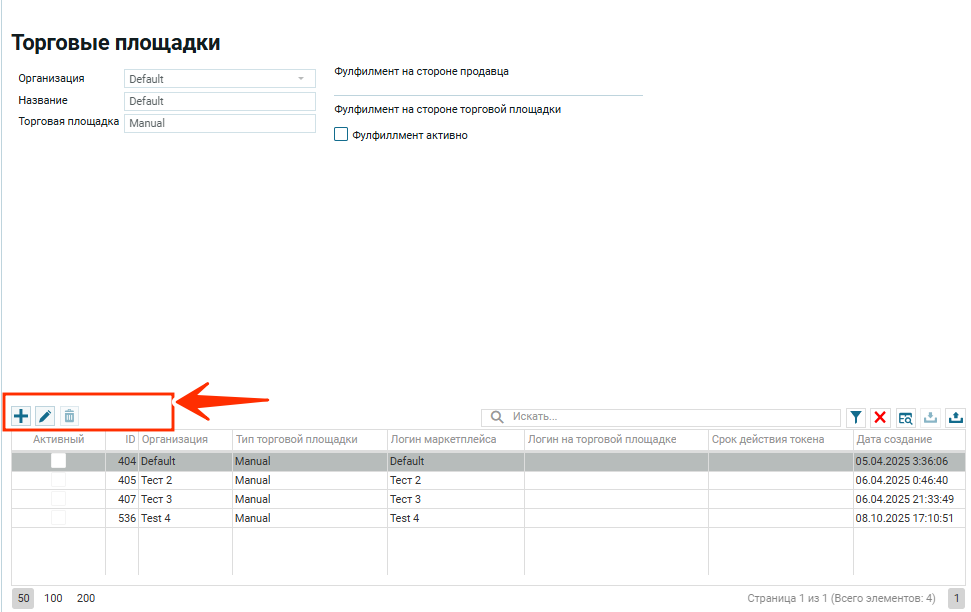Expand the Организация dropdown
Image resolution: width=971 pixels, height=612 pixels.
click(x=300, y=79)
